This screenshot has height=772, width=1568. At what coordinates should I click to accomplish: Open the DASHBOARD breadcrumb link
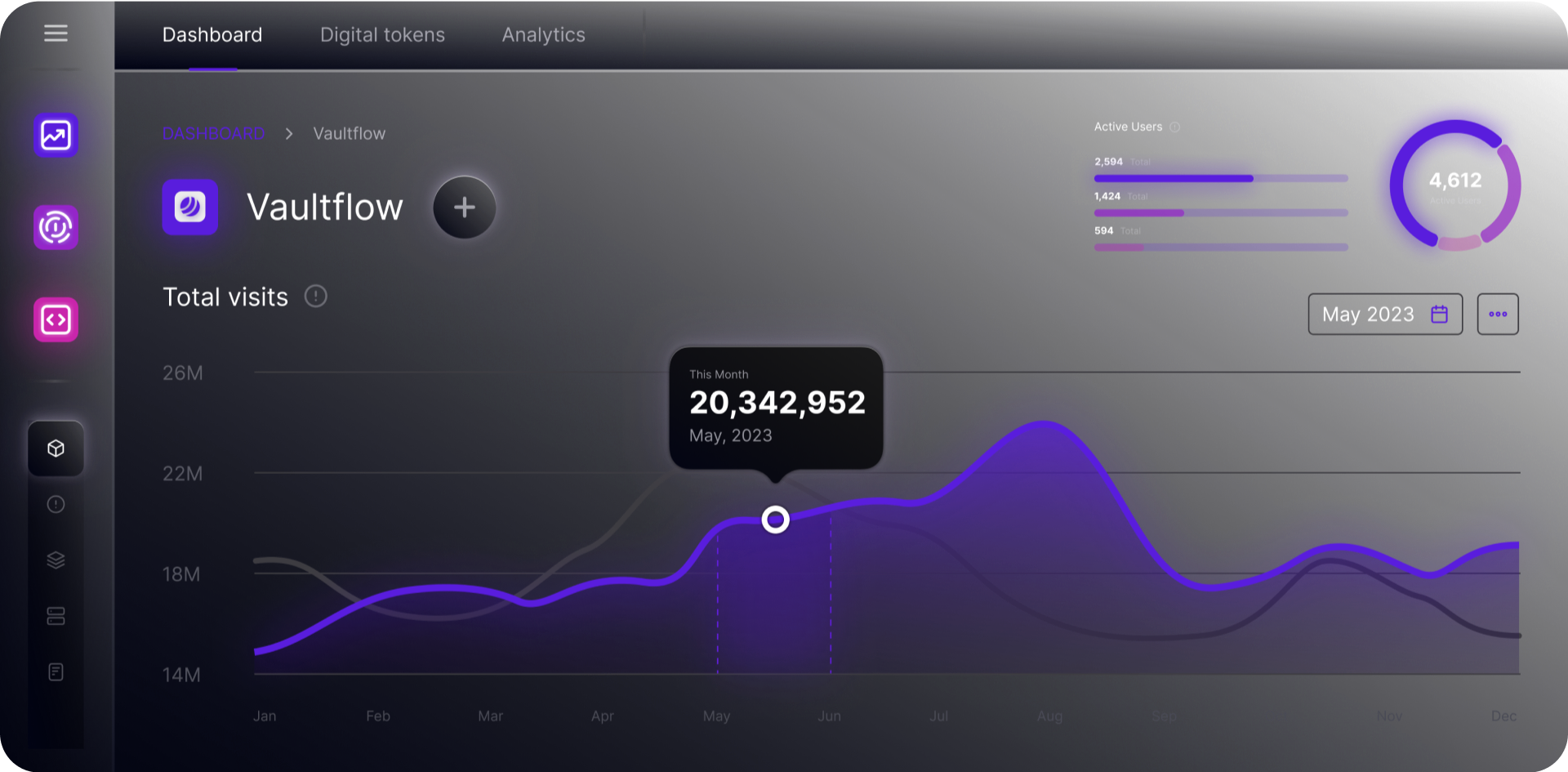click(213, 132)
